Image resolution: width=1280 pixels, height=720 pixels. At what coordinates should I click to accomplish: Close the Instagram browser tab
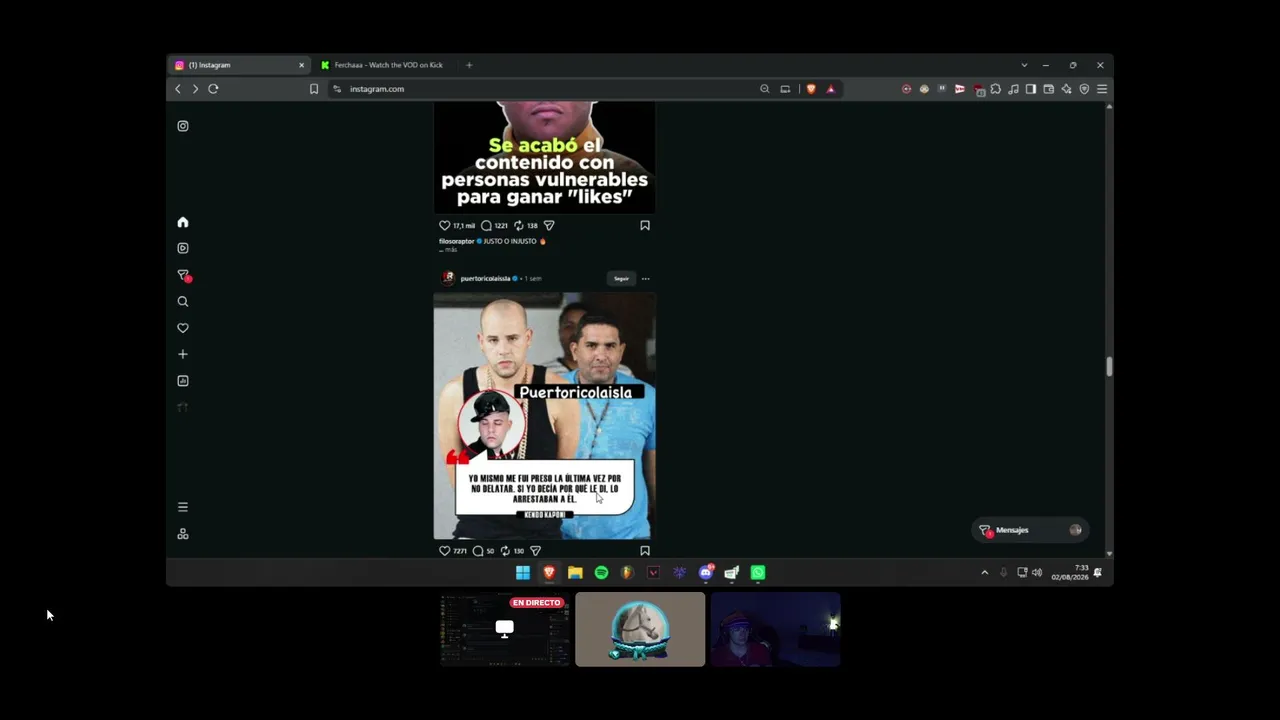pyautogui.click(x=301, y=65)
